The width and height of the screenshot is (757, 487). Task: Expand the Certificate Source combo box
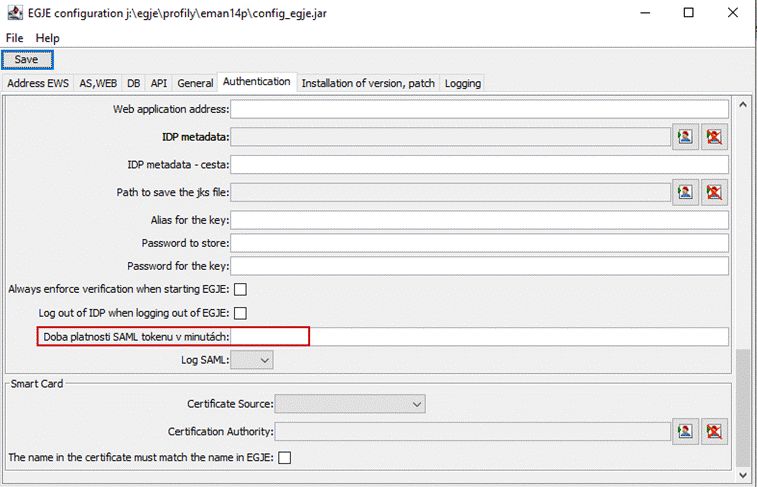coord(350,404)
